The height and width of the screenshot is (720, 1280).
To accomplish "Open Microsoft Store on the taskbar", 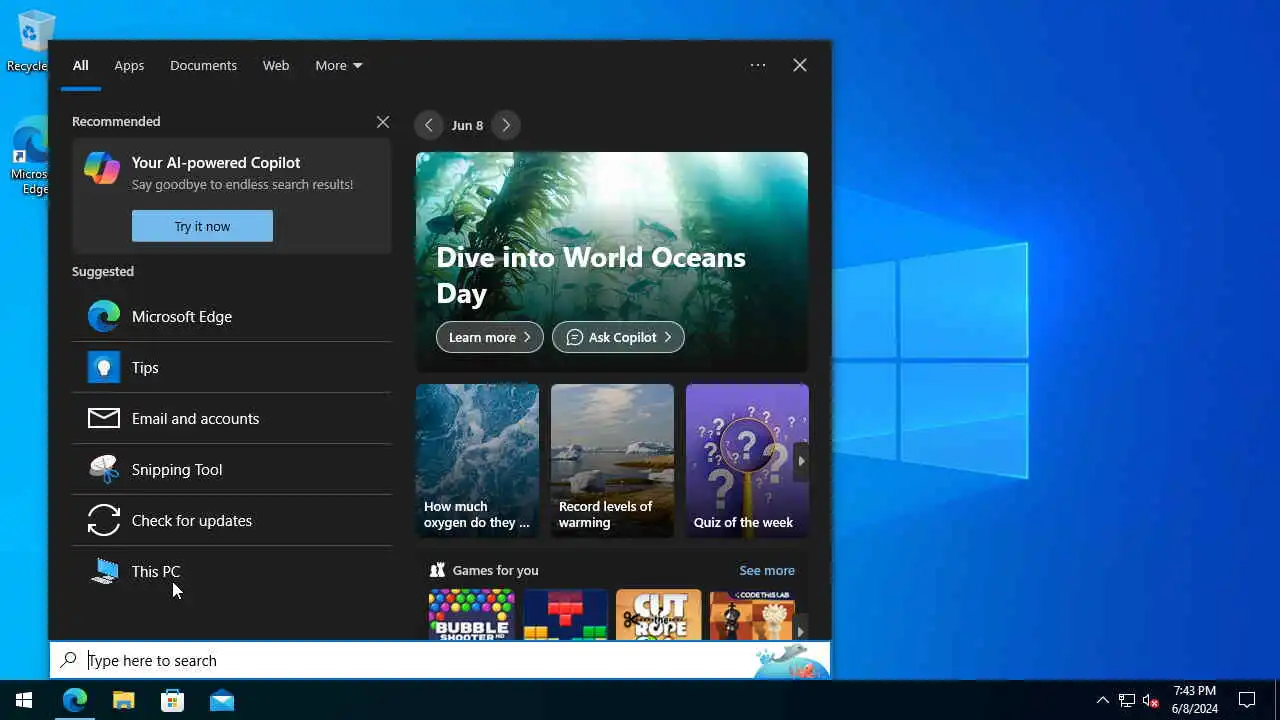I will (173, 700).
